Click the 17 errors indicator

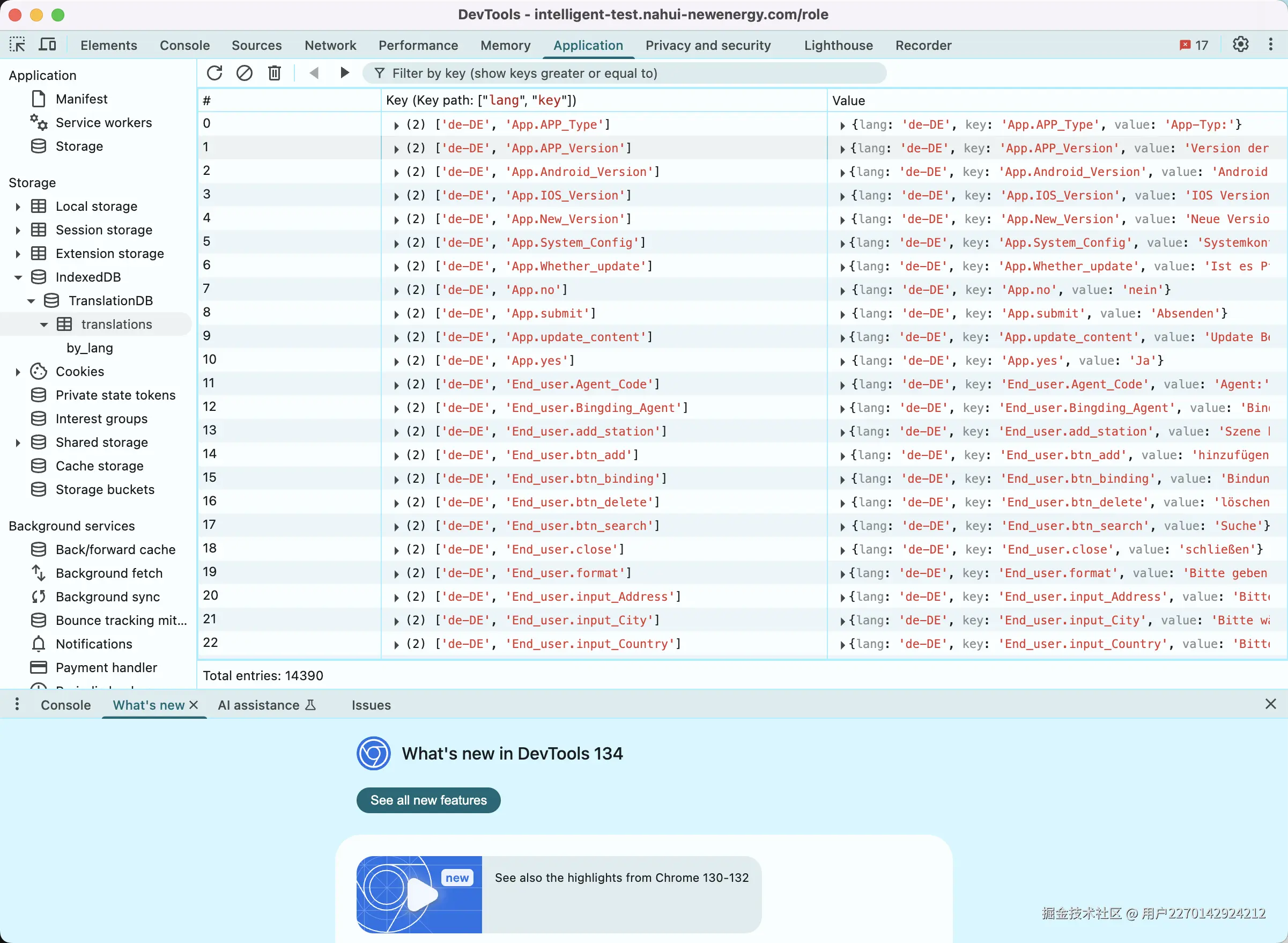pos(1194,45)
